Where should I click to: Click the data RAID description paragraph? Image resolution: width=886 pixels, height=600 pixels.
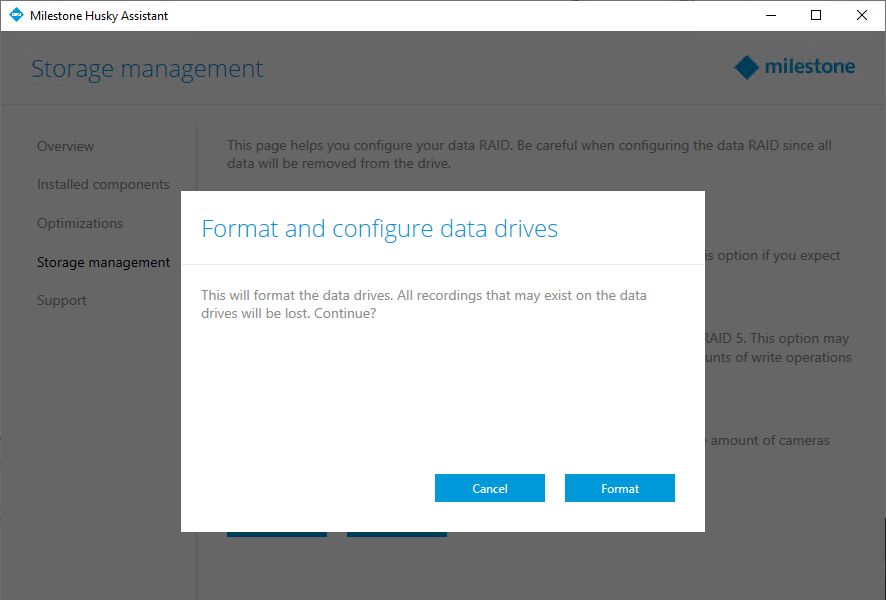click(x=529, y=154)
